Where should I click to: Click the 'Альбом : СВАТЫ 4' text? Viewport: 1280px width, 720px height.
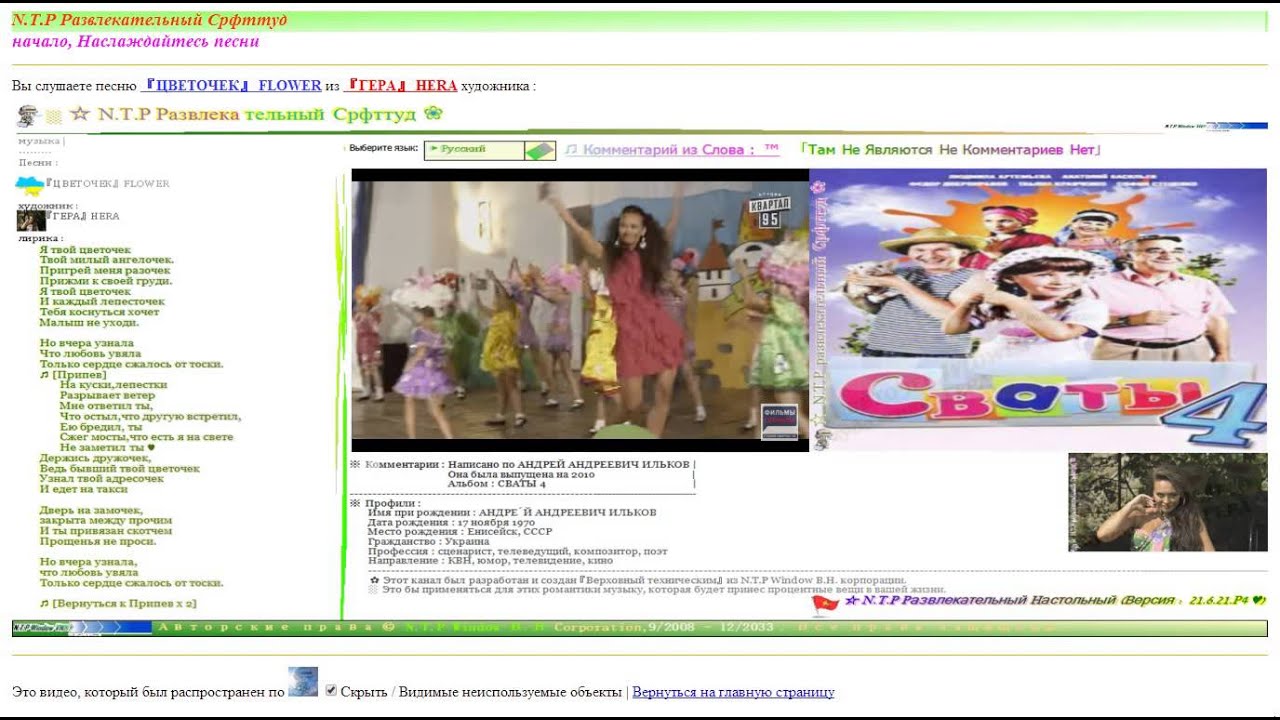[497, 484]
